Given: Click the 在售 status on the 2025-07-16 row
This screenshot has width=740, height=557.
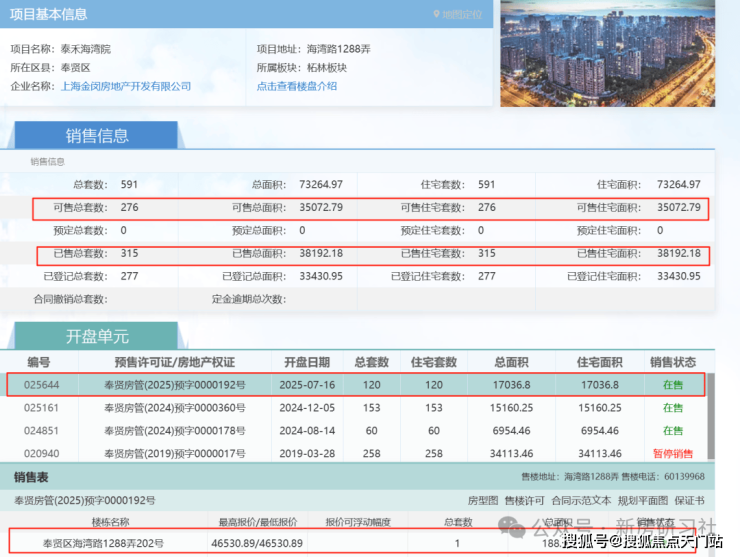Looking at the screenshot, I should [x=672, y=384].
